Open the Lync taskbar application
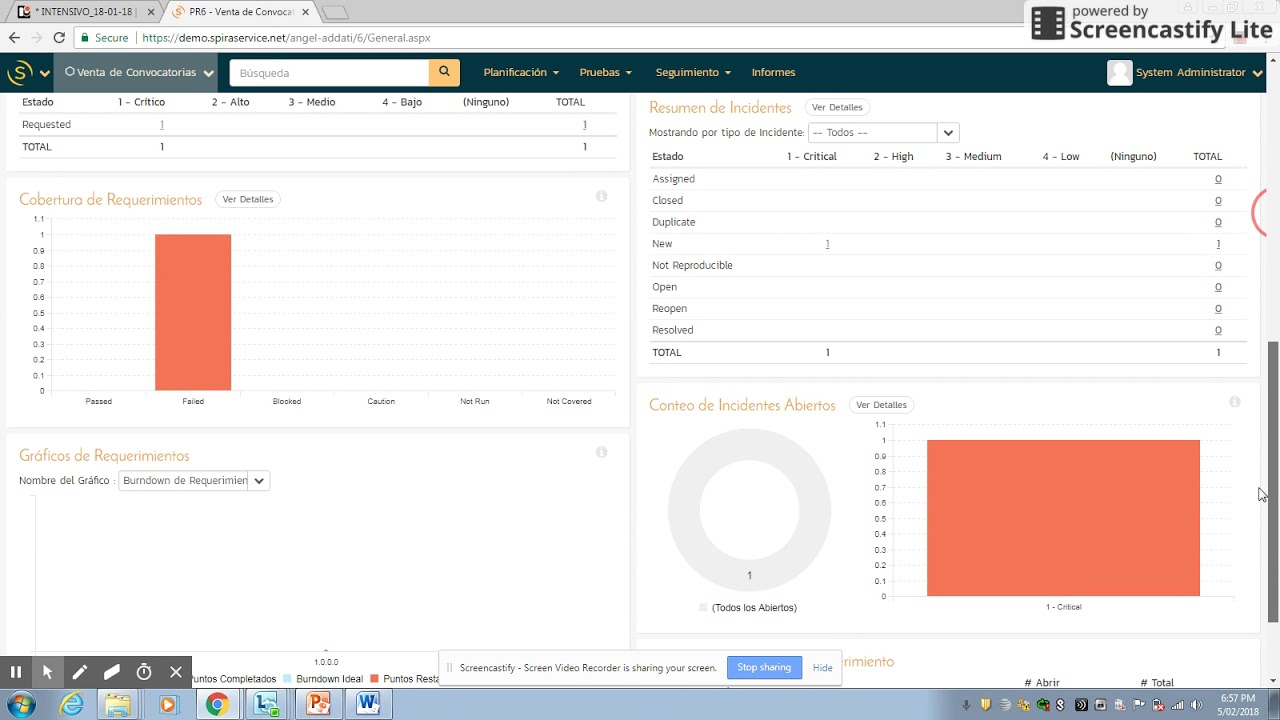1280x720 pixels. point(267,705)
